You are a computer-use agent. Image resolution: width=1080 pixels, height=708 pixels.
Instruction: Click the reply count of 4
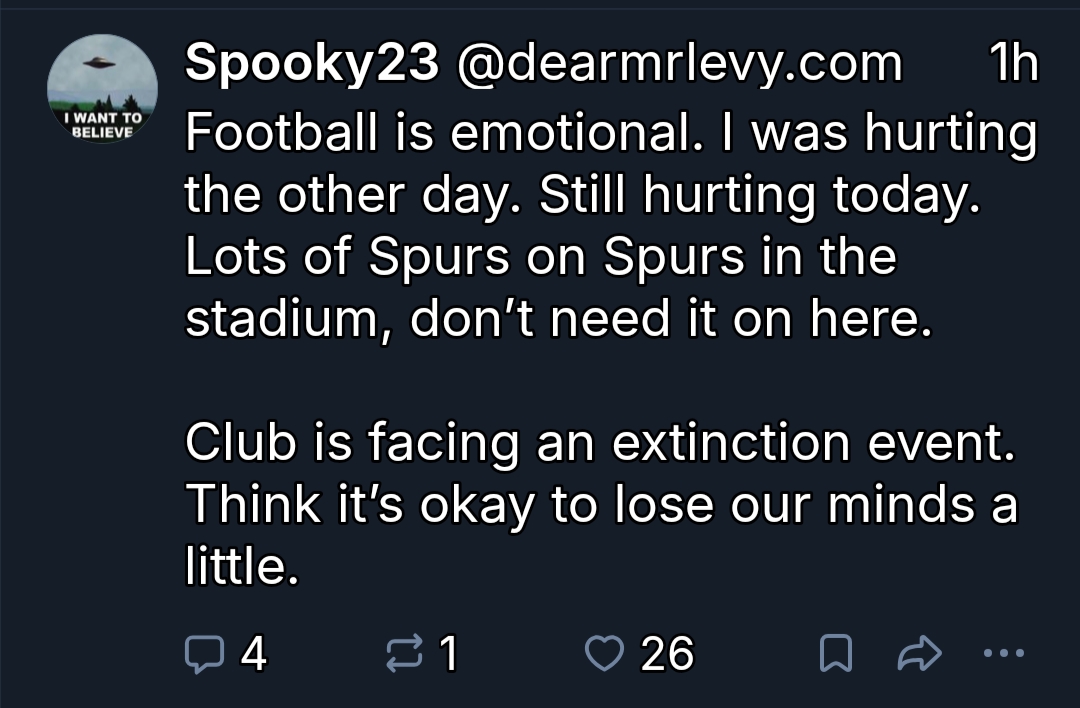254,654
